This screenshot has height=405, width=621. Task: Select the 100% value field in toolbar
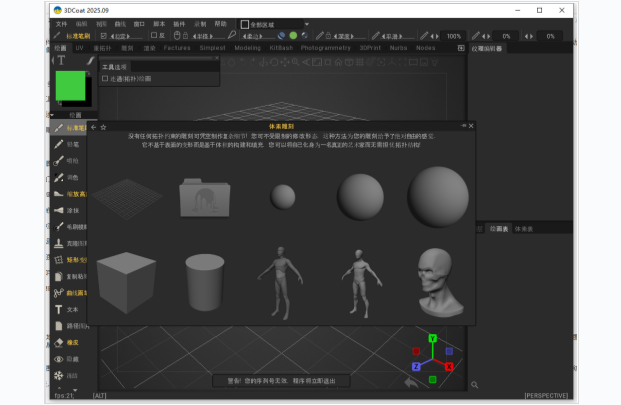[x=454, y=36]
